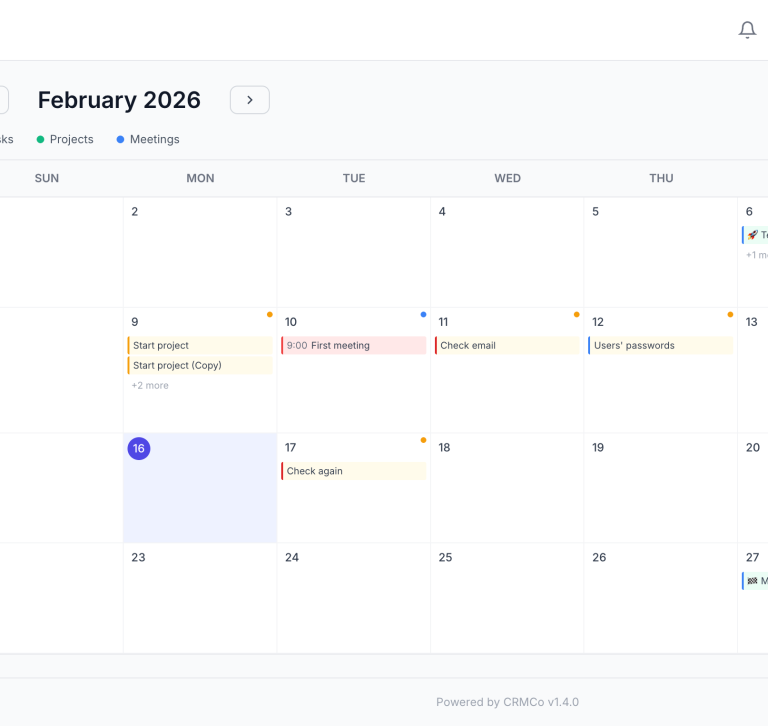Click the orange dot indicator on February 9
Screen dimensions: 768x726
pyautogui.click(x=270, y=314)
